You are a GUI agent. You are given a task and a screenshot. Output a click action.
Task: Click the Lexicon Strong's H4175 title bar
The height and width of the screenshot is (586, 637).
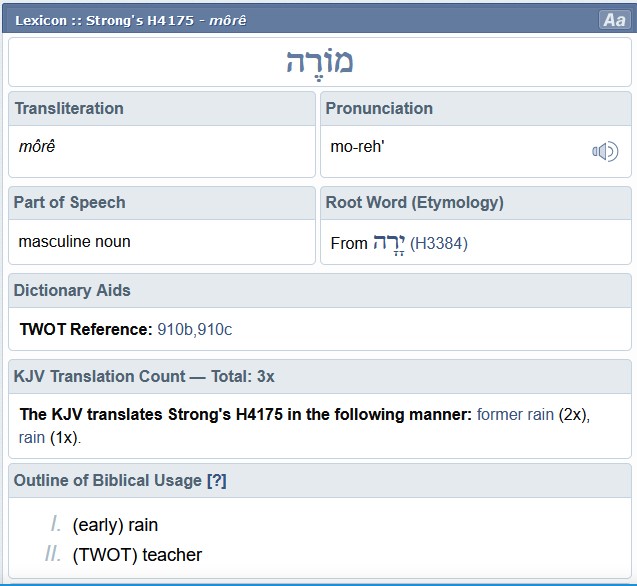pos(130,20)
